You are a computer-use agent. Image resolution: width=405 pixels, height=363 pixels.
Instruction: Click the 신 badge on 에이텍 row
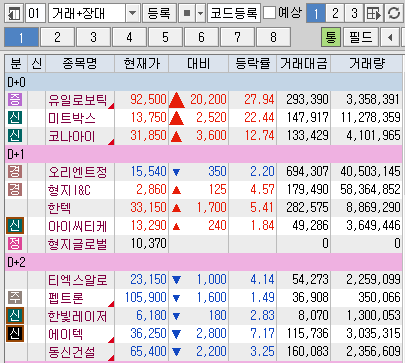coord(15,334)
